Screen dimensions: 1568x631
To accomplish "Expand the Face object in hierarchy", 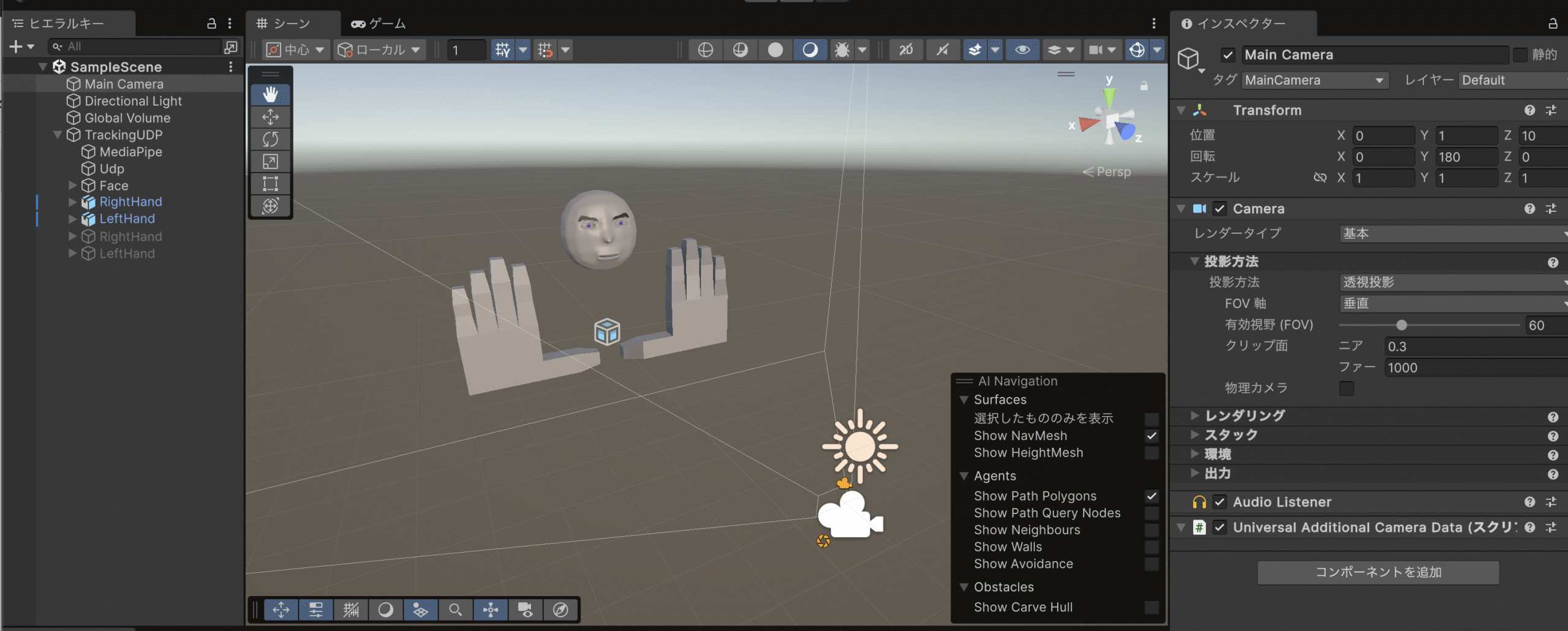I will pyautogui.click(x=72, y=185).
